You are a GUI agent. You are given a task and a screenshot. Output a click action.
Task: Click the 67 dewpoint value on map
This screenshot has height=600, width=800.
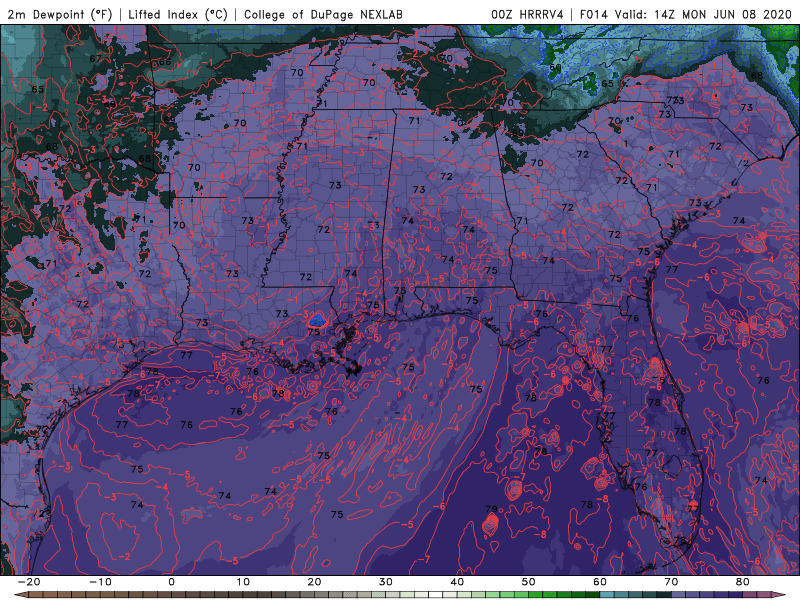[x=95, y=59]
